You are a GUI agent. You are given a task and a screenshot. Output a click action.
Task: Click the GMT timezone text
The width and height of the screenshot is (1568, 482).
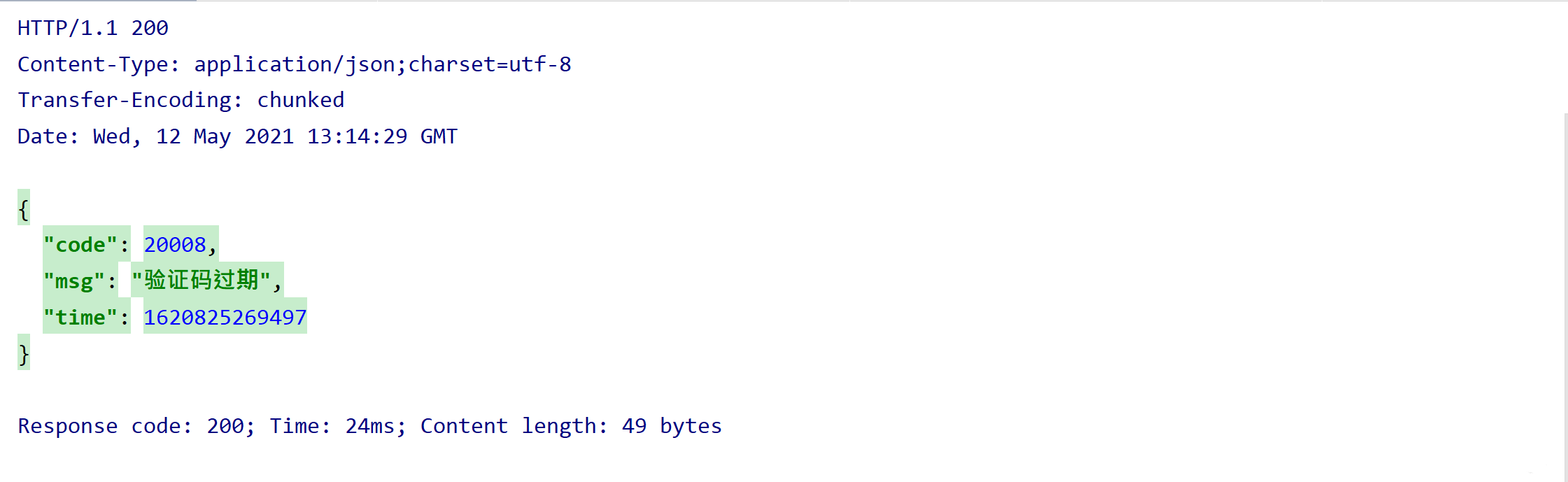(x=439, y=136)
